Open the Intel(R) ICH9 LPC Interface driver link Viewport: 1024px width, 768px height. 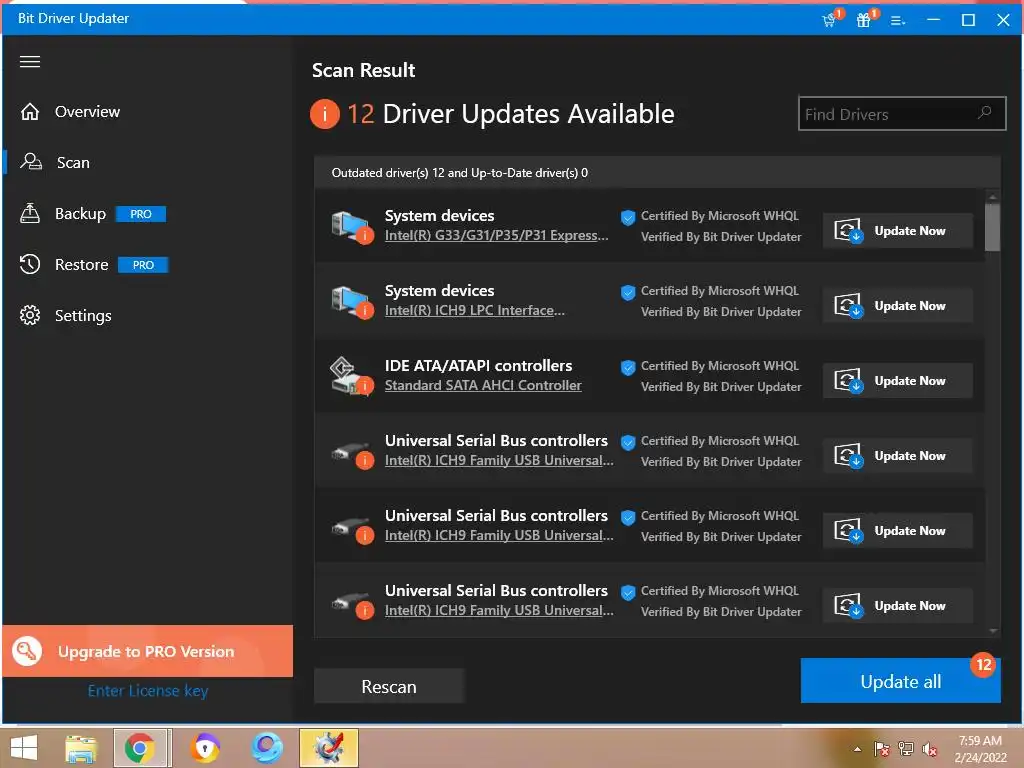pos(475,311)
